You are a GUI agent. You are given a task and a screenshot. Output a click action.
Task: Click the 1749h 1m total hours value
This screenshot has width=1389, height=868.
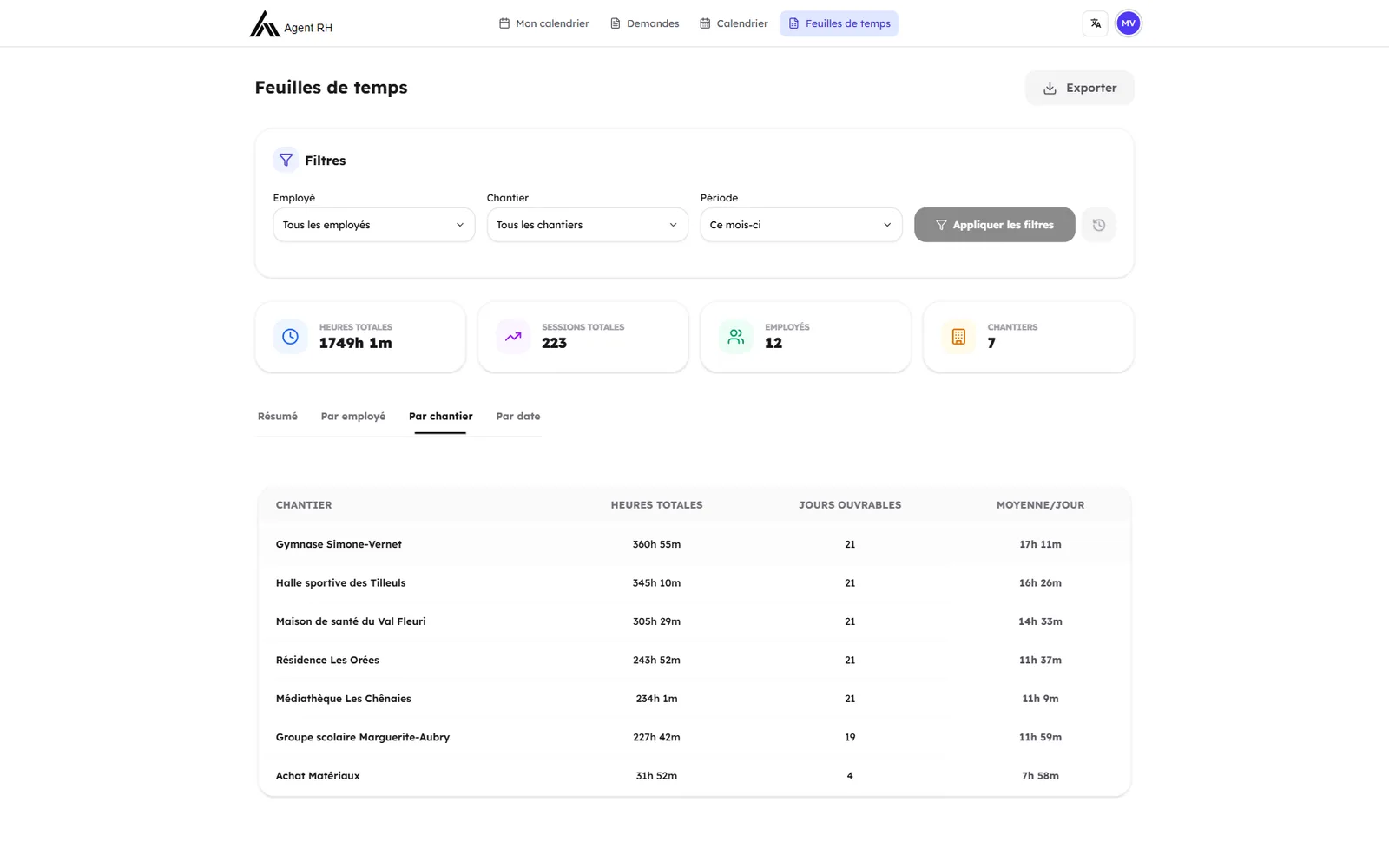click(355, 343)
